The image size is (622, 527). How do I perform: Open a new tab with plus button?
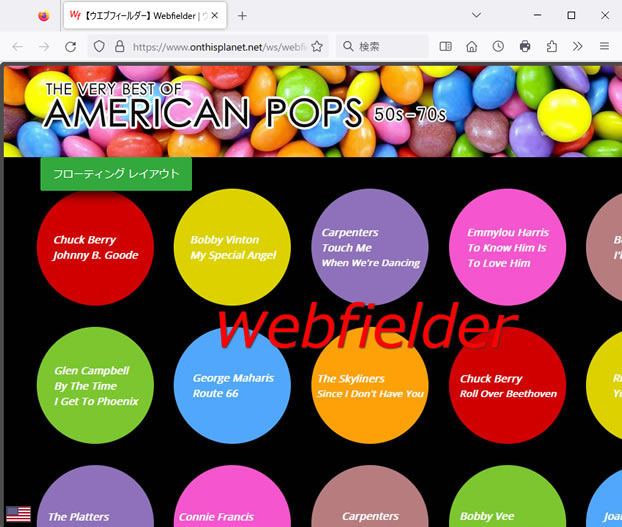coord(242,16)
